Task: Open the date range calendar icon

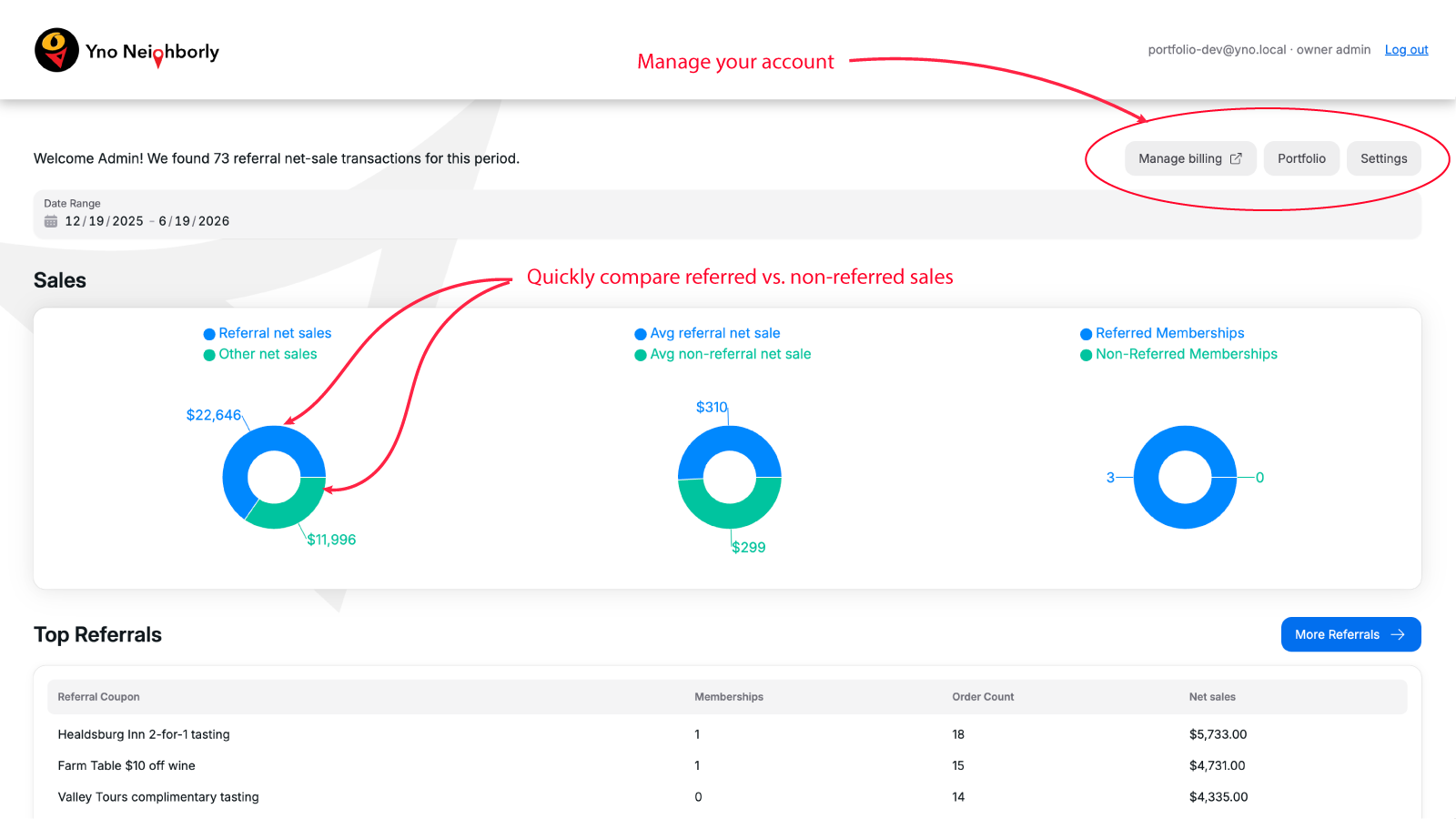Action: [x=51, y=221]
